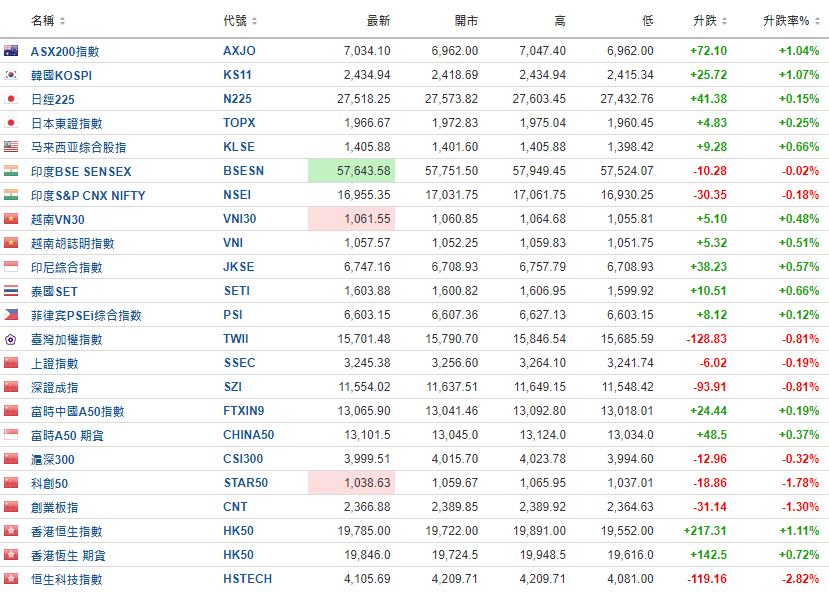
Task: Click the Singapore flag beside 富時A50 期貨
Action: coord(11,434)
